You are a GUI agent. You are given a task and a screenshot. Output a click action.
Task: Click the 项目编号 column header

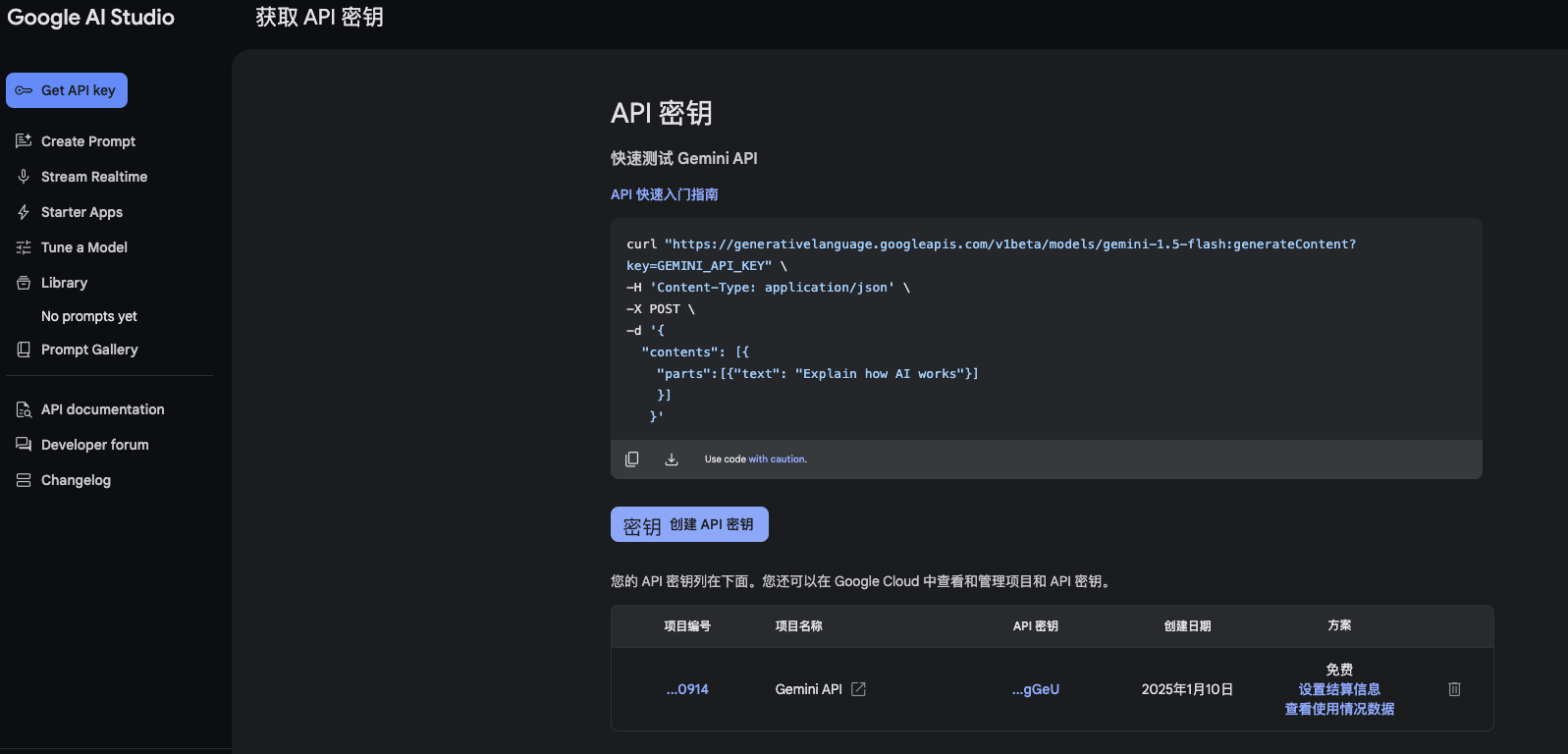[x=687, y=626]
